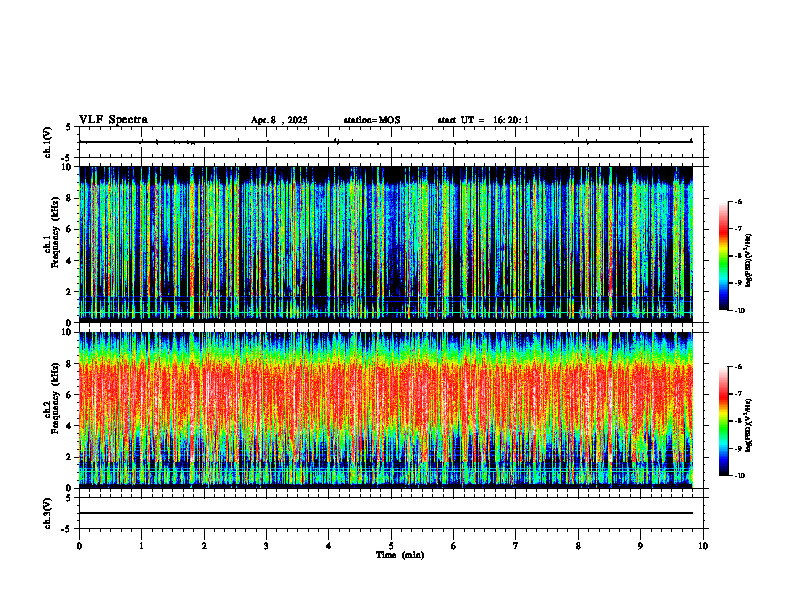
Task: Click the time axis tick label "6"
Action: click(x=454, y=546)
